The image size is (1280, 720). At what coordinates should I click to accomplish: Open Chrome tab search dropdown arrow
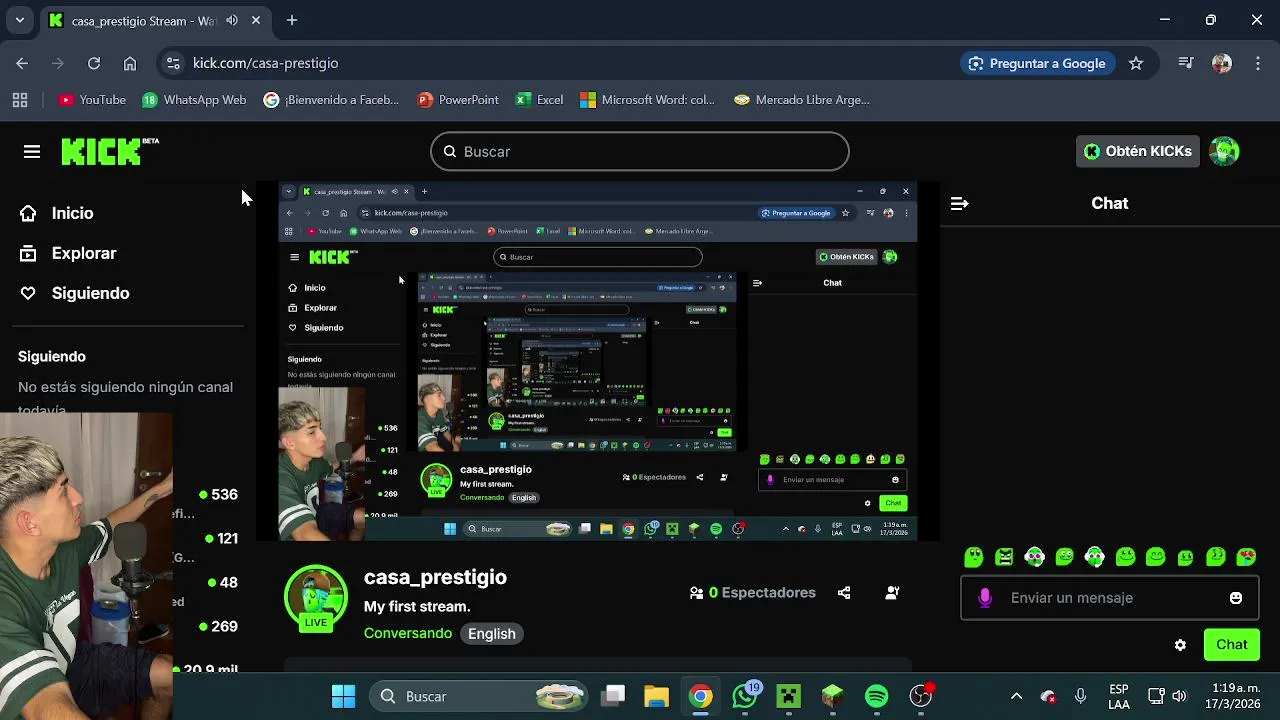point(19,20)
